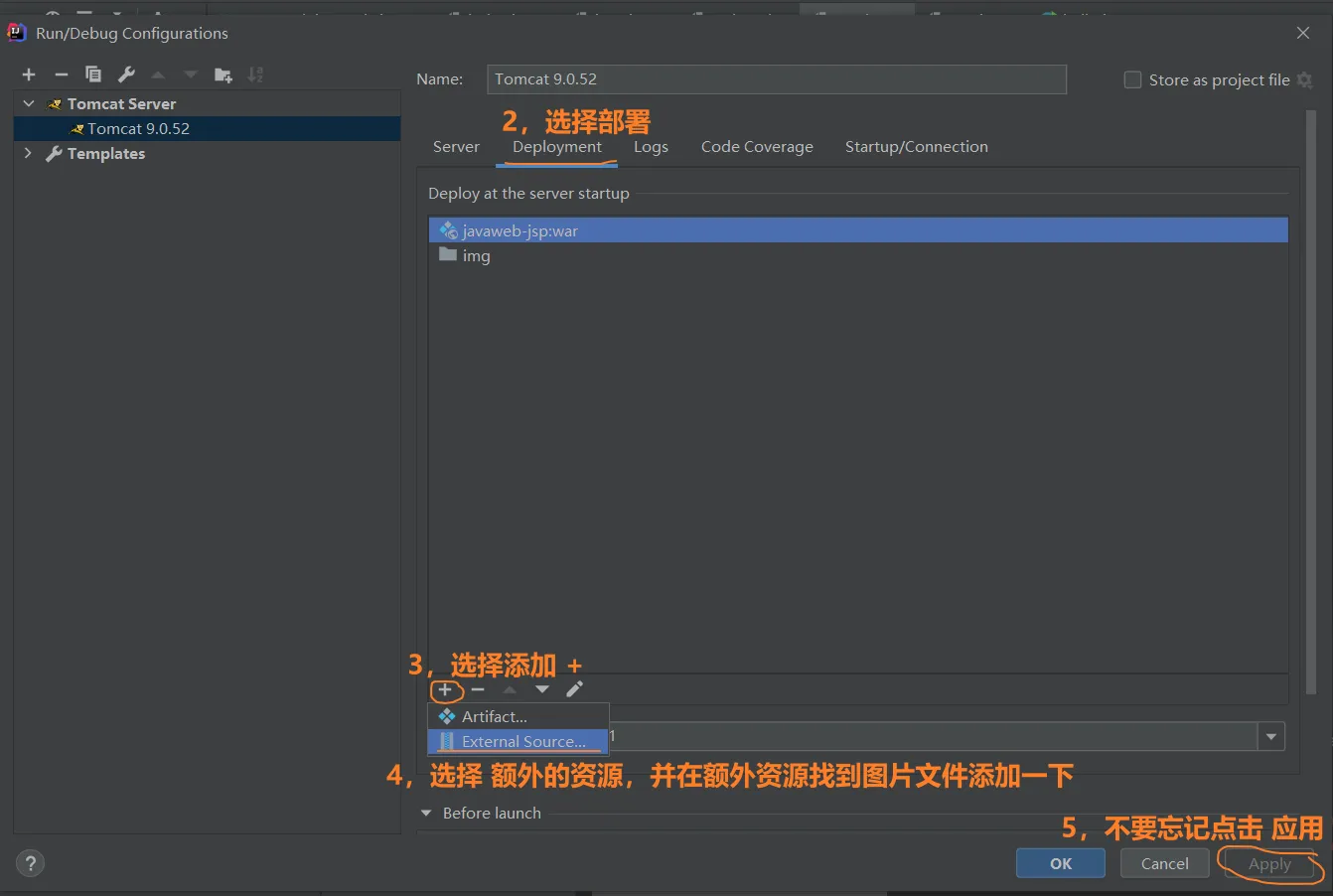Image resolution: width=1333 pixels, height=896 pixels.
Task: Move deployment item down
Action: coord(542,689)
